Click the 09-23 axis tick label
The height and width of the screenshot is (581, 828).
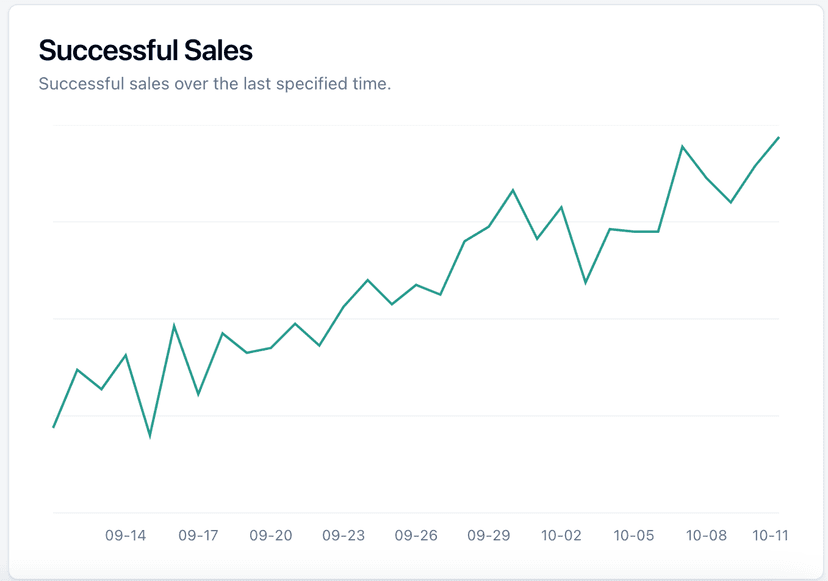click(x=343, y=536)
